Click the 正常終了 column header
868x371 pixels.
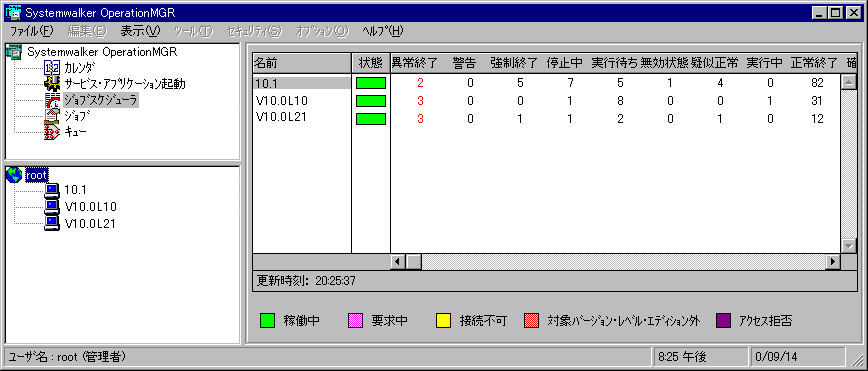[814, 63]
